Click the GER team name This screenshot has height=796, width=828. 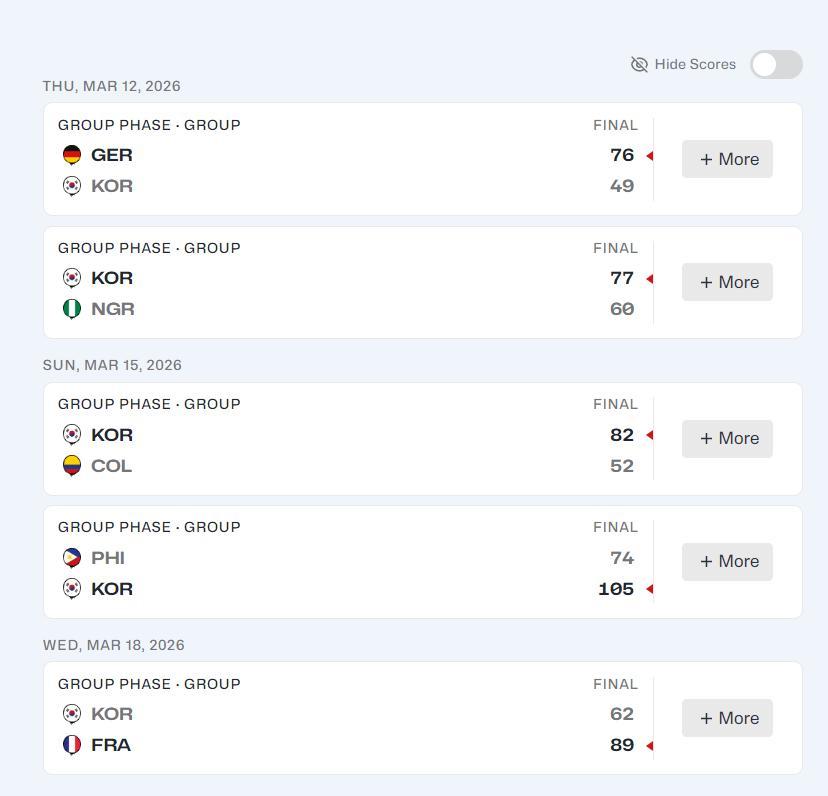(112, 155)
